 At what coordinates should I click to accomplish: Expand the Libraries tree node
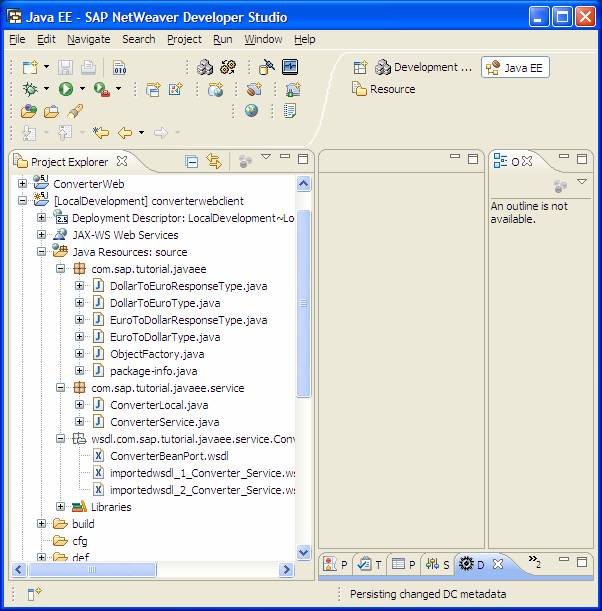click(x=62, y=507)
